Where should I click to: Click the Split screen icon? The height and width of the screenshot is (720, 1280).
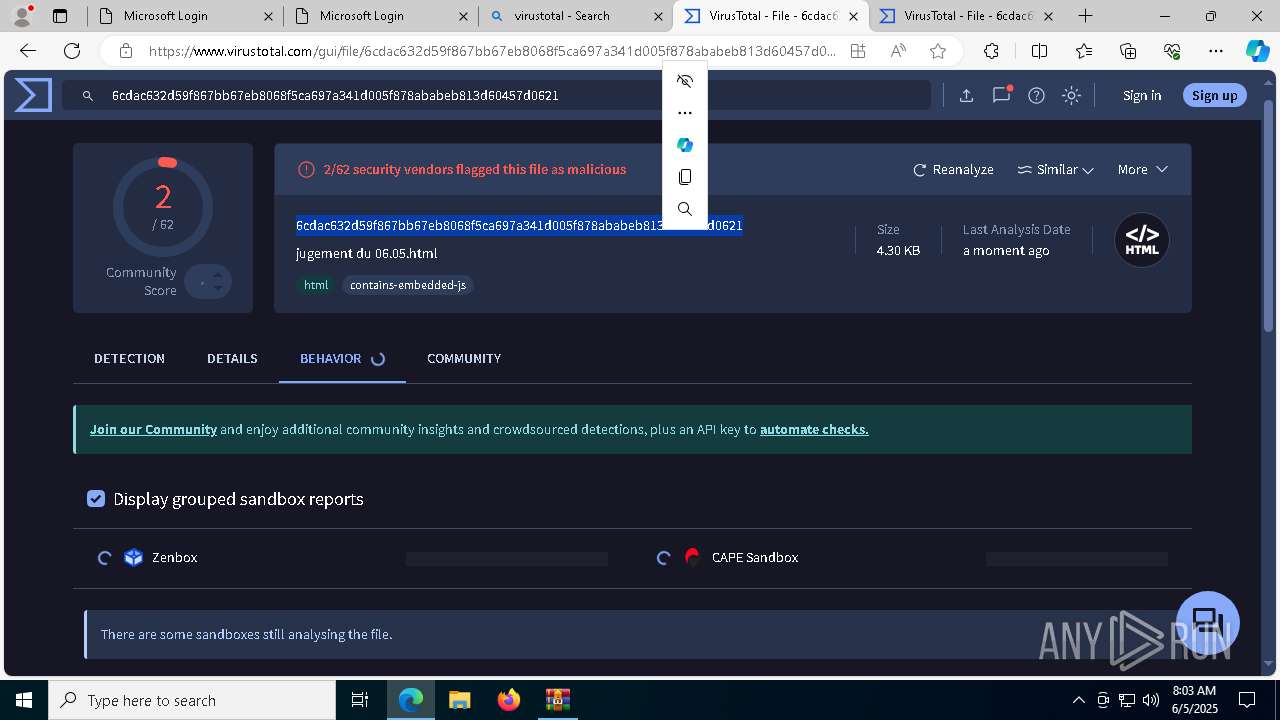click(1039, 51)
